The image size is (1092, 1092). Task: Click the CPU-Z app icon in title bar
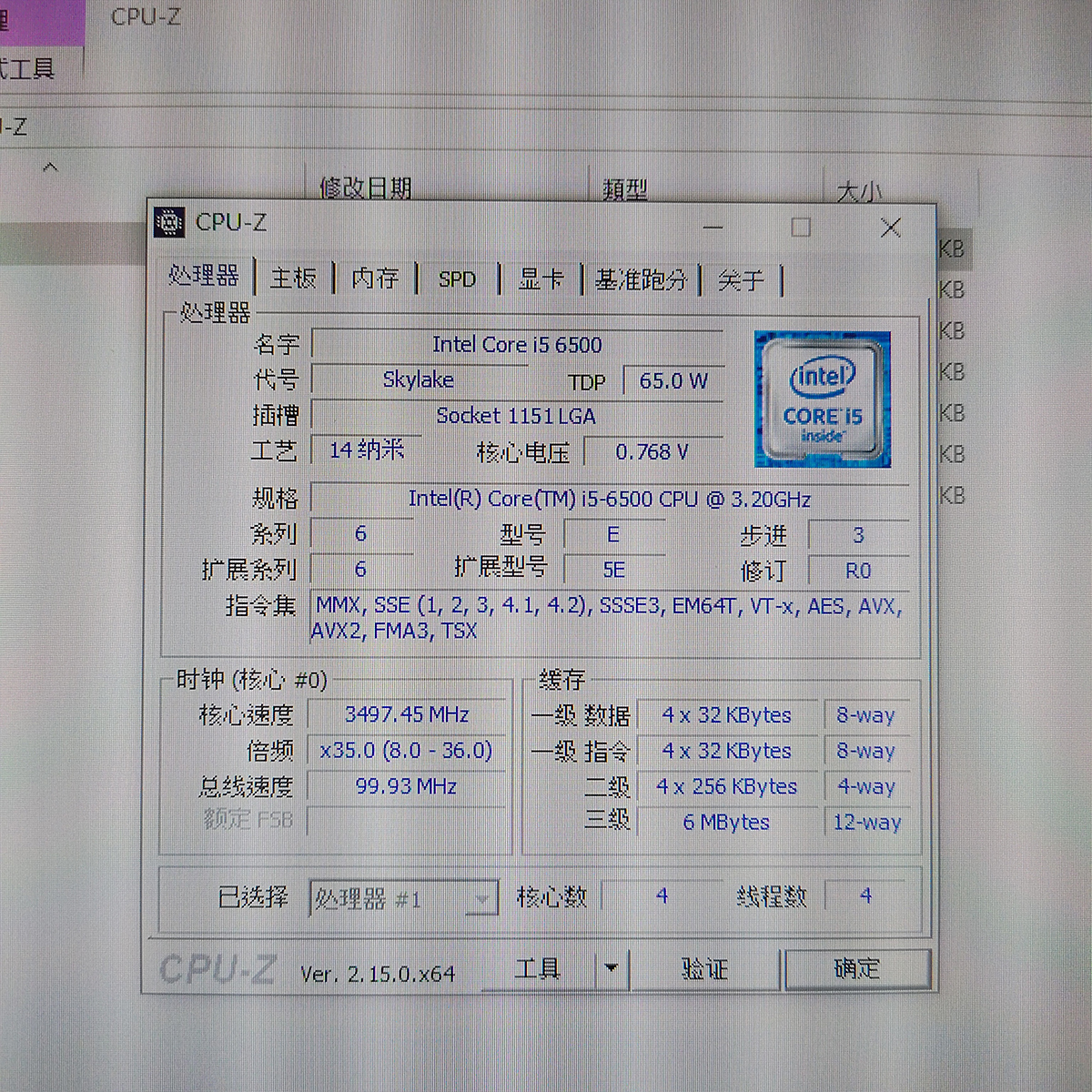[x=170, y=222]
